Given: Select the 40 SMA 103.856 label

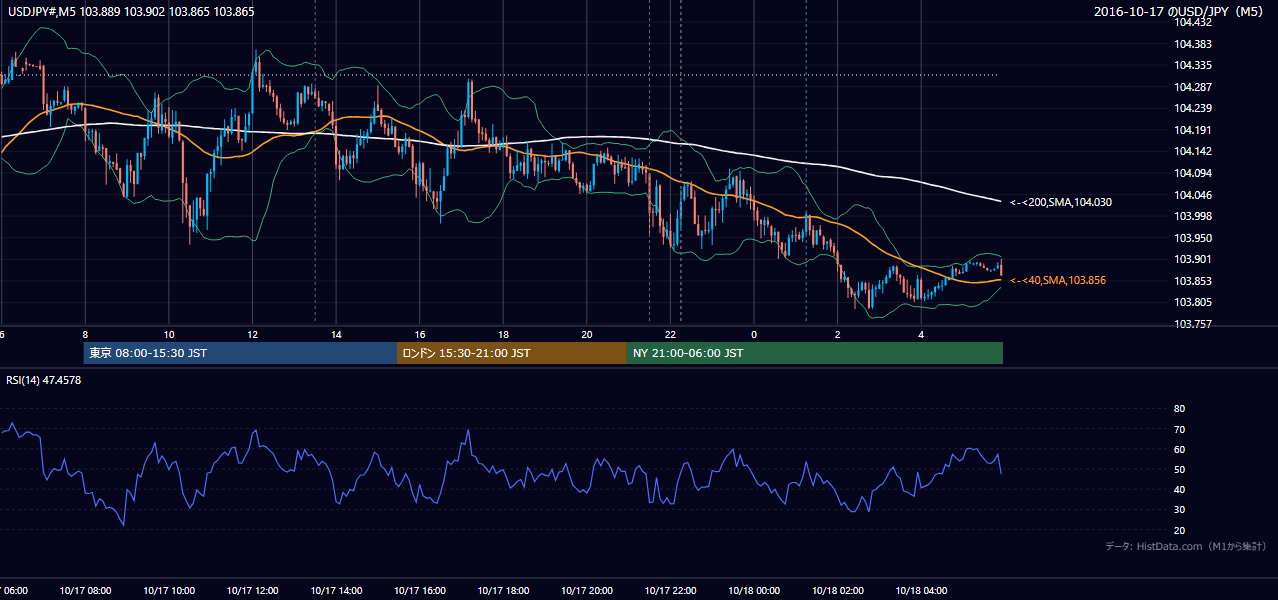Looking at the screenshot, I should pyautogui.click(x=1059, y=281).
